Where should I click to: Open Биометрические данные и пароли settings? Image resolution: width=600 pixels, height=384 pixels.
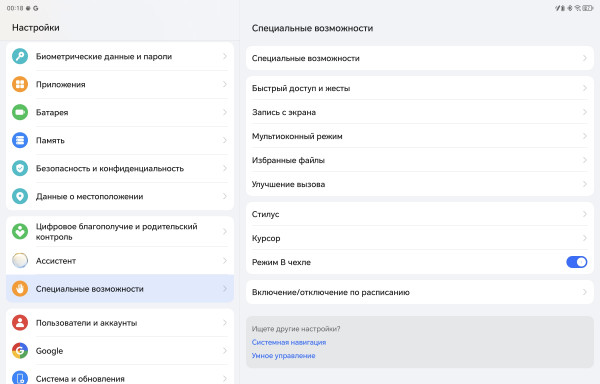120,56
